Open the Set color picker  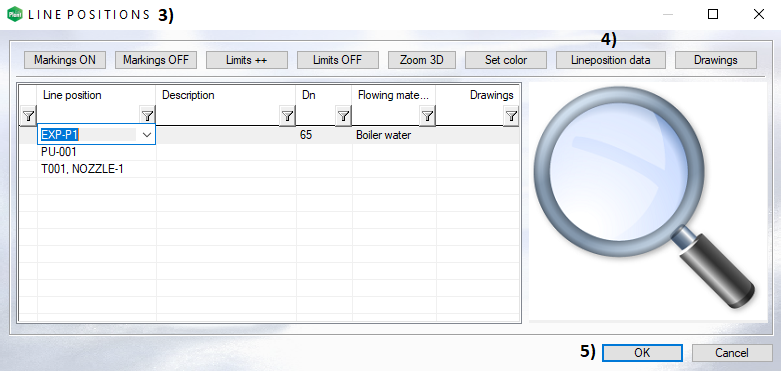pos(506,60)
